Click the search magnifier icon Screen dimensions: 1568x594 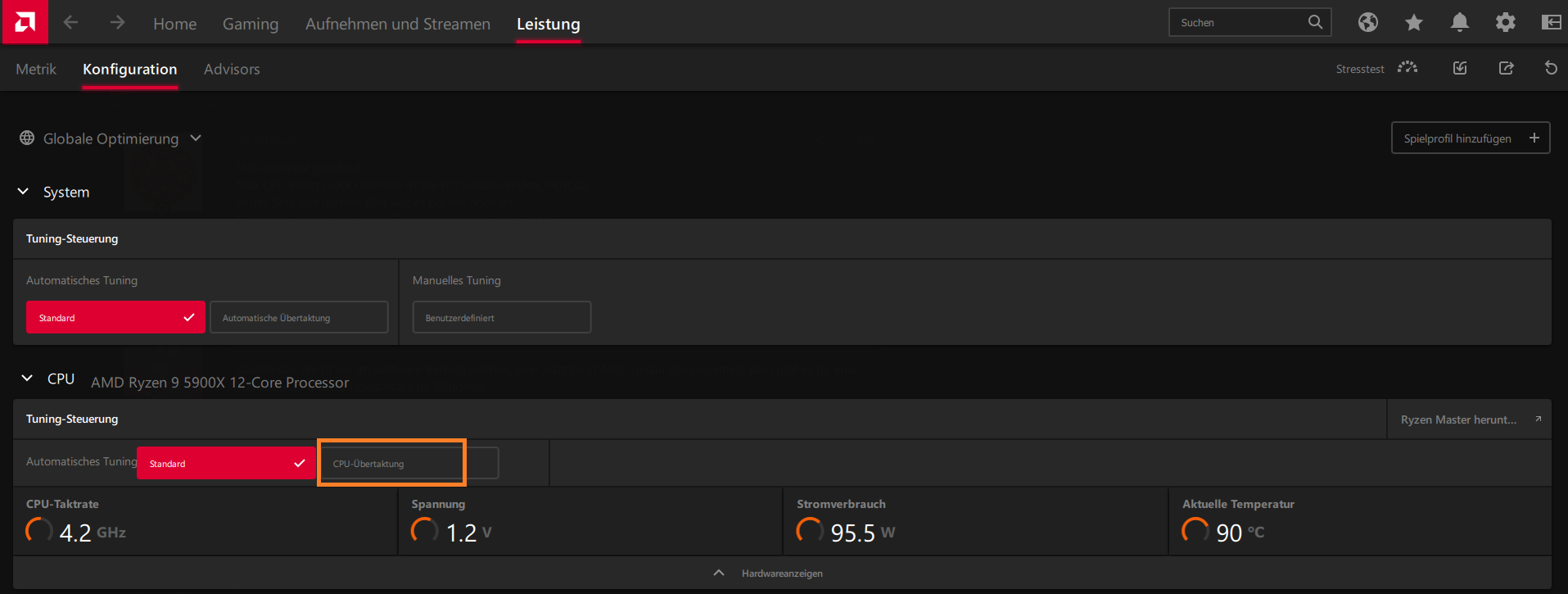[x=1315, y=22]
